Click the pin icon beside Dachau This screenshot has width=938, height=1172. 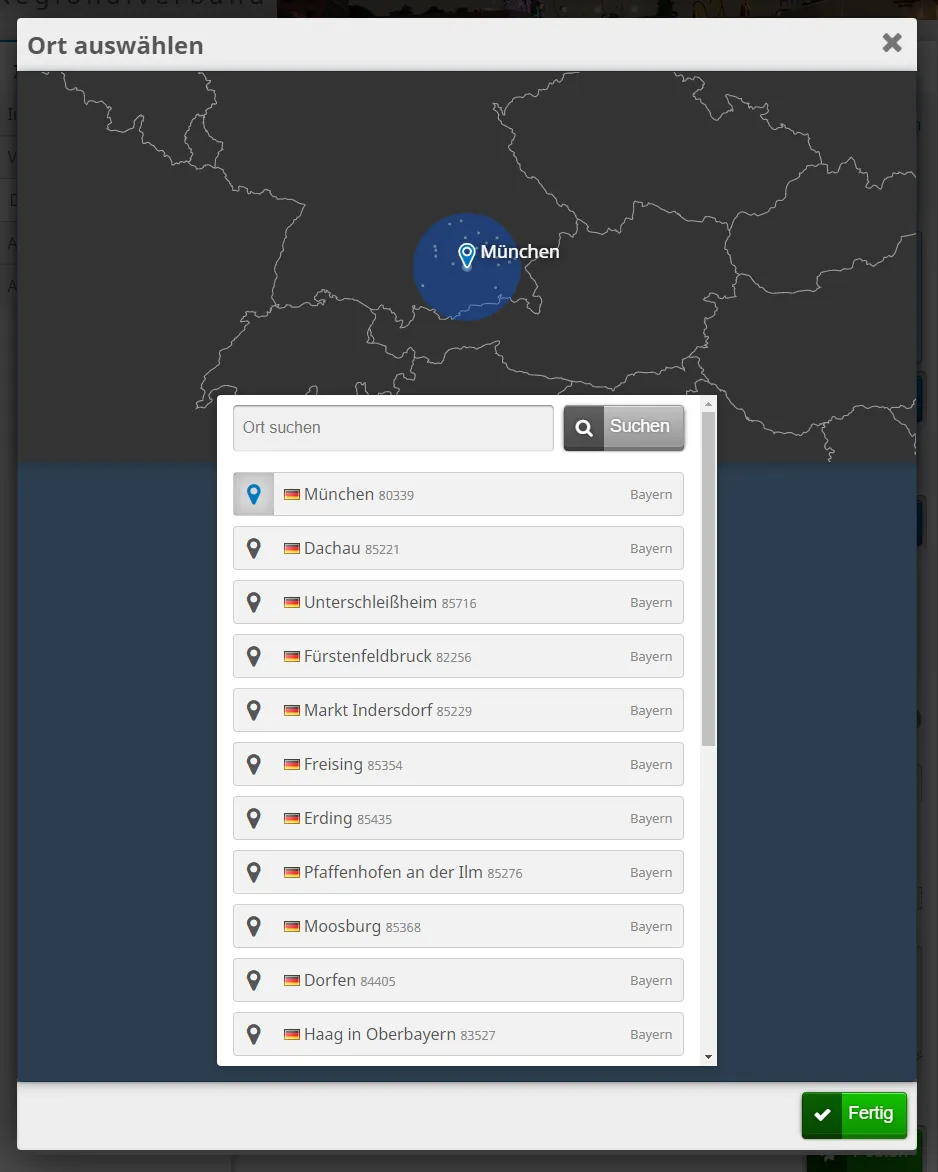coord(254,548)
